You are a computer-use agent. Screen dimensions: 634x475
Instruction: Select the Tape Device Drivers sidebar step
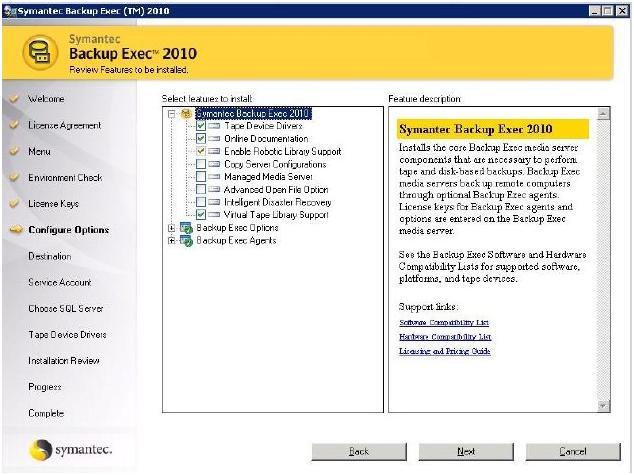point(67,335)
